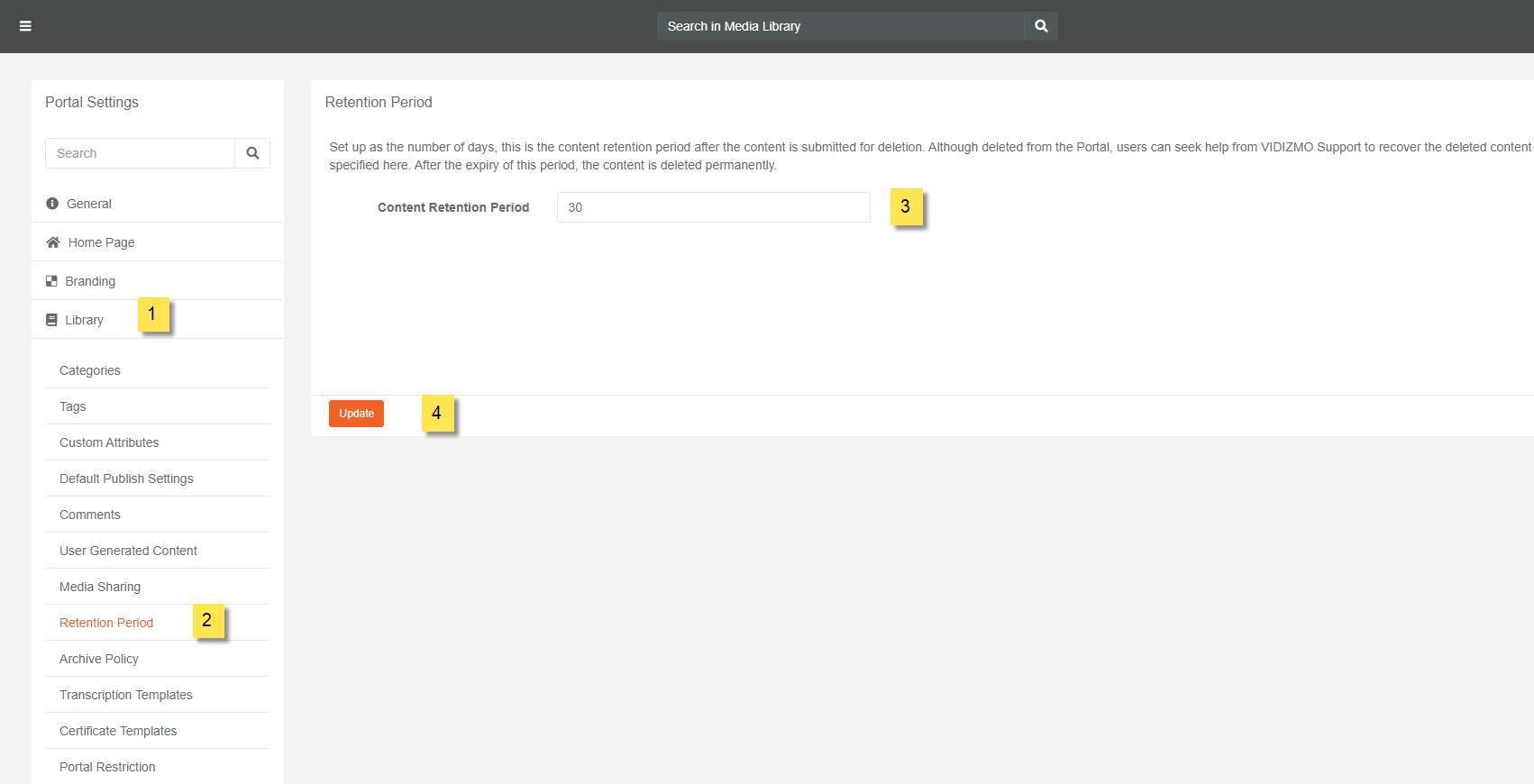
Task: Open the Tags settings page
Action: click(73, 406)
